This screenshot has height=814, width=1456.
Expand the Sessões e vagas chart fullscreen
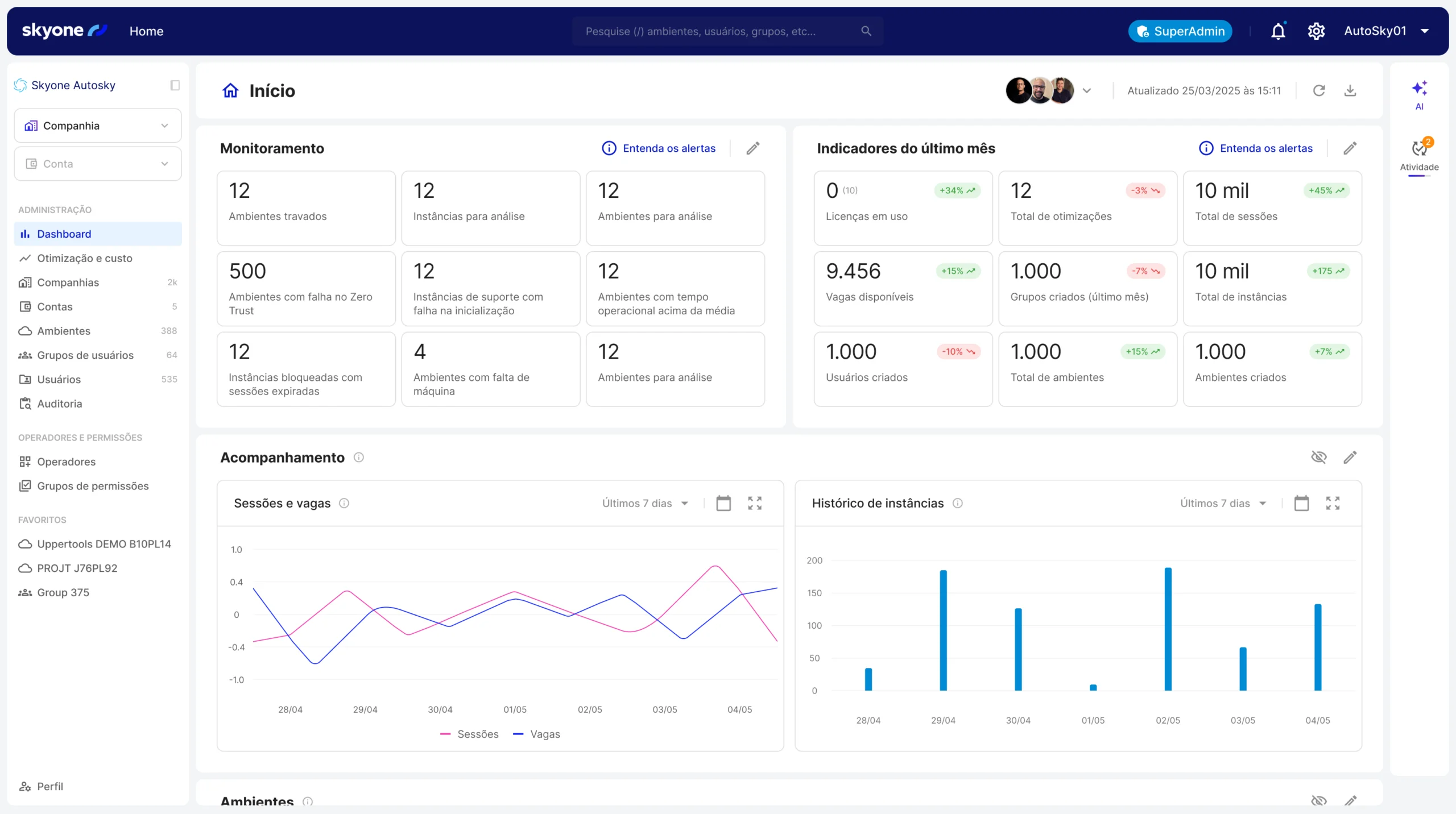pos(755,503)
